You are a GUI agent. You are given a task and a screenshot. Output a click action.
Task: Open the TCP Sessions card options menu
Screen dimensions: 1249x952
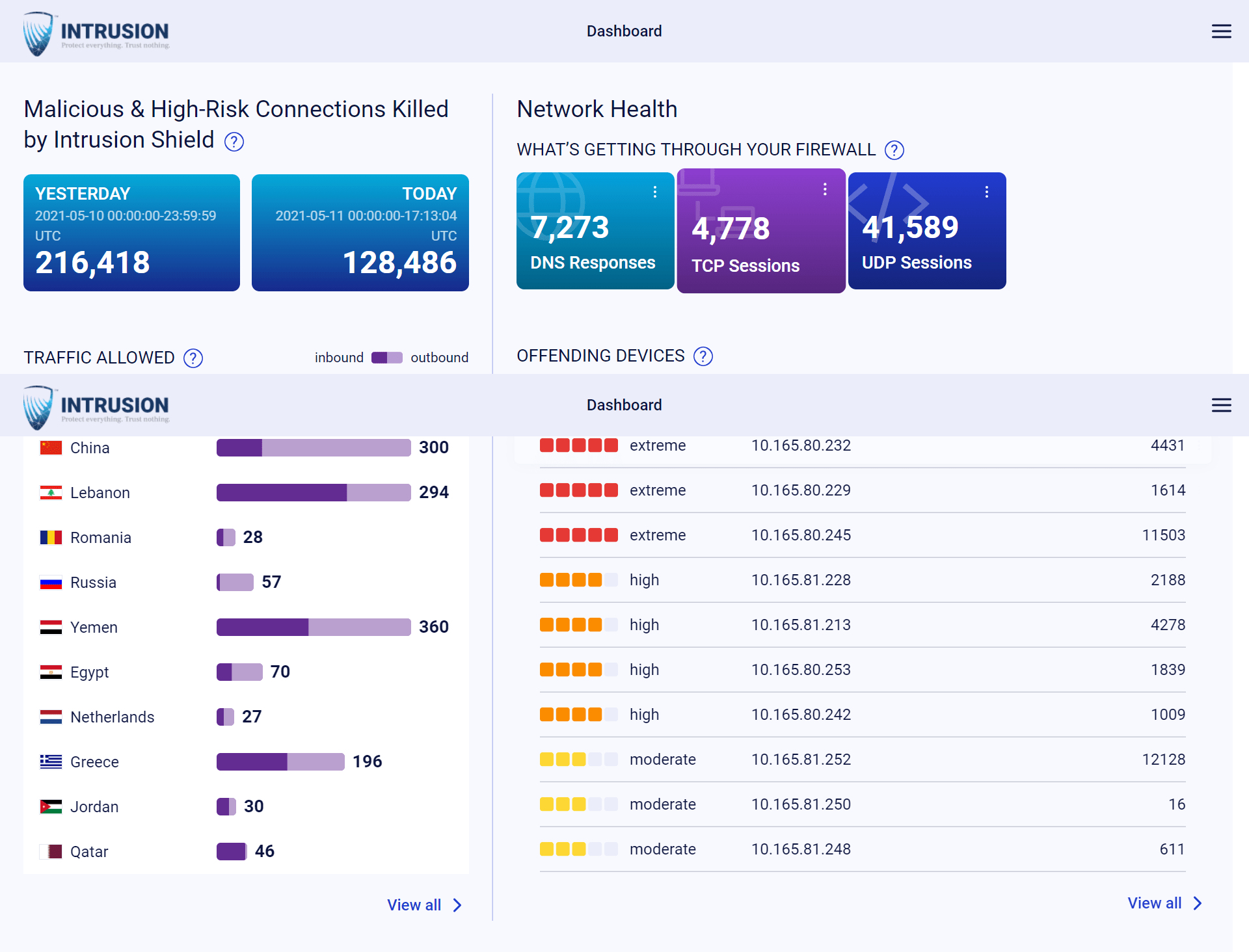coord(825,189)
